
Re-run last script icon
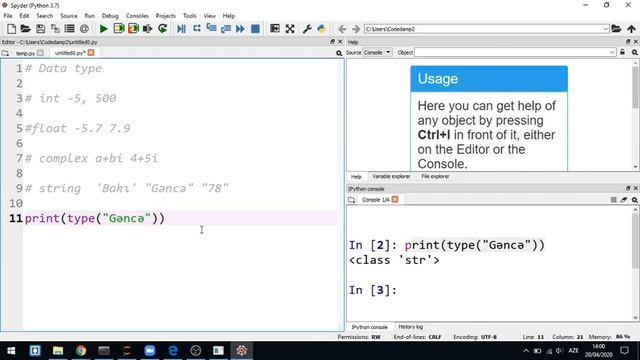(x=162, y=29)
